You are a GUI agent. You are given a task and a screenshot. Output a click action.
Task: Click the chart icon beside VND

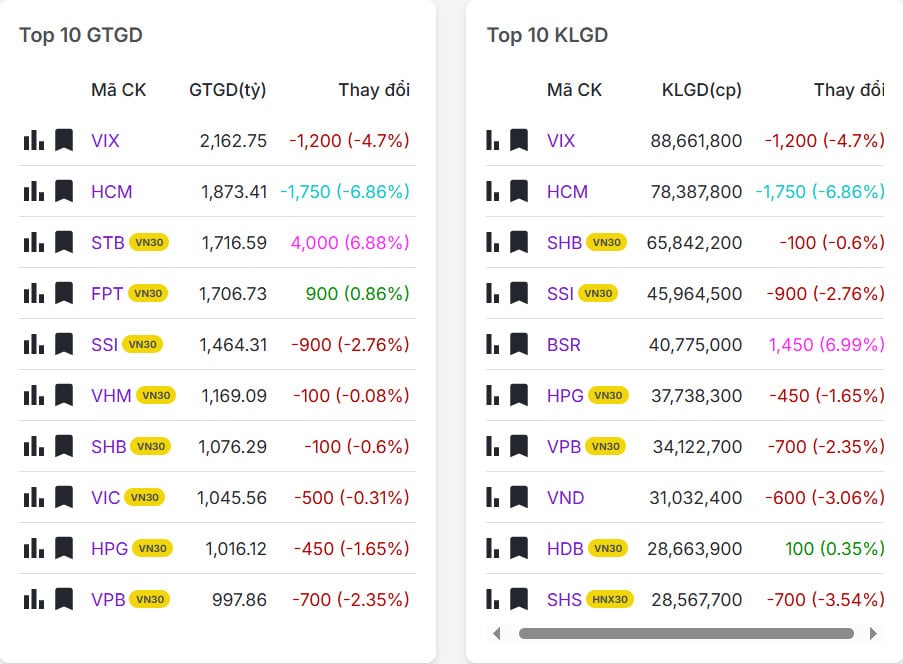tap(490, 497)
